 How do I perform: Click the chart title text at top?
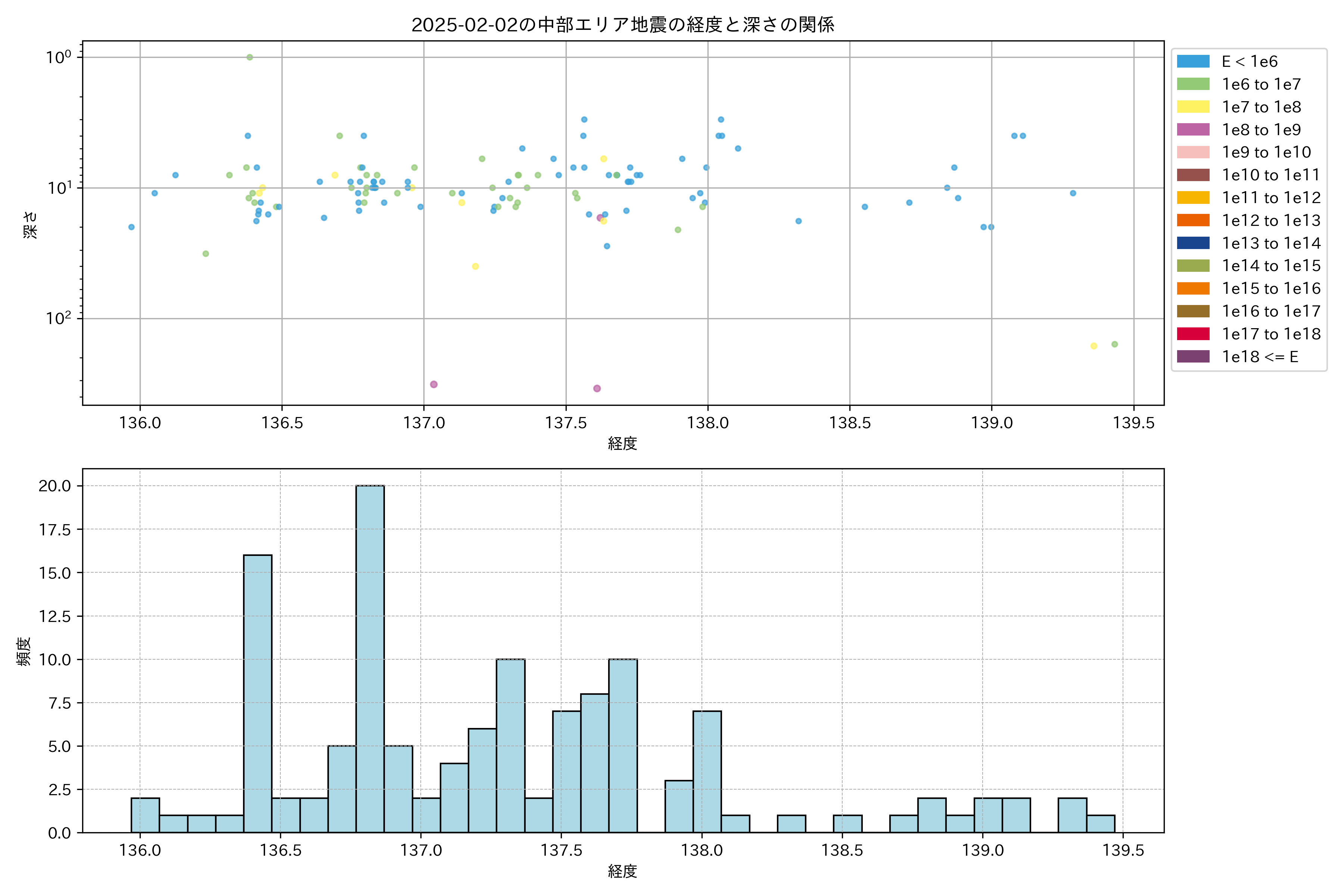623,25
